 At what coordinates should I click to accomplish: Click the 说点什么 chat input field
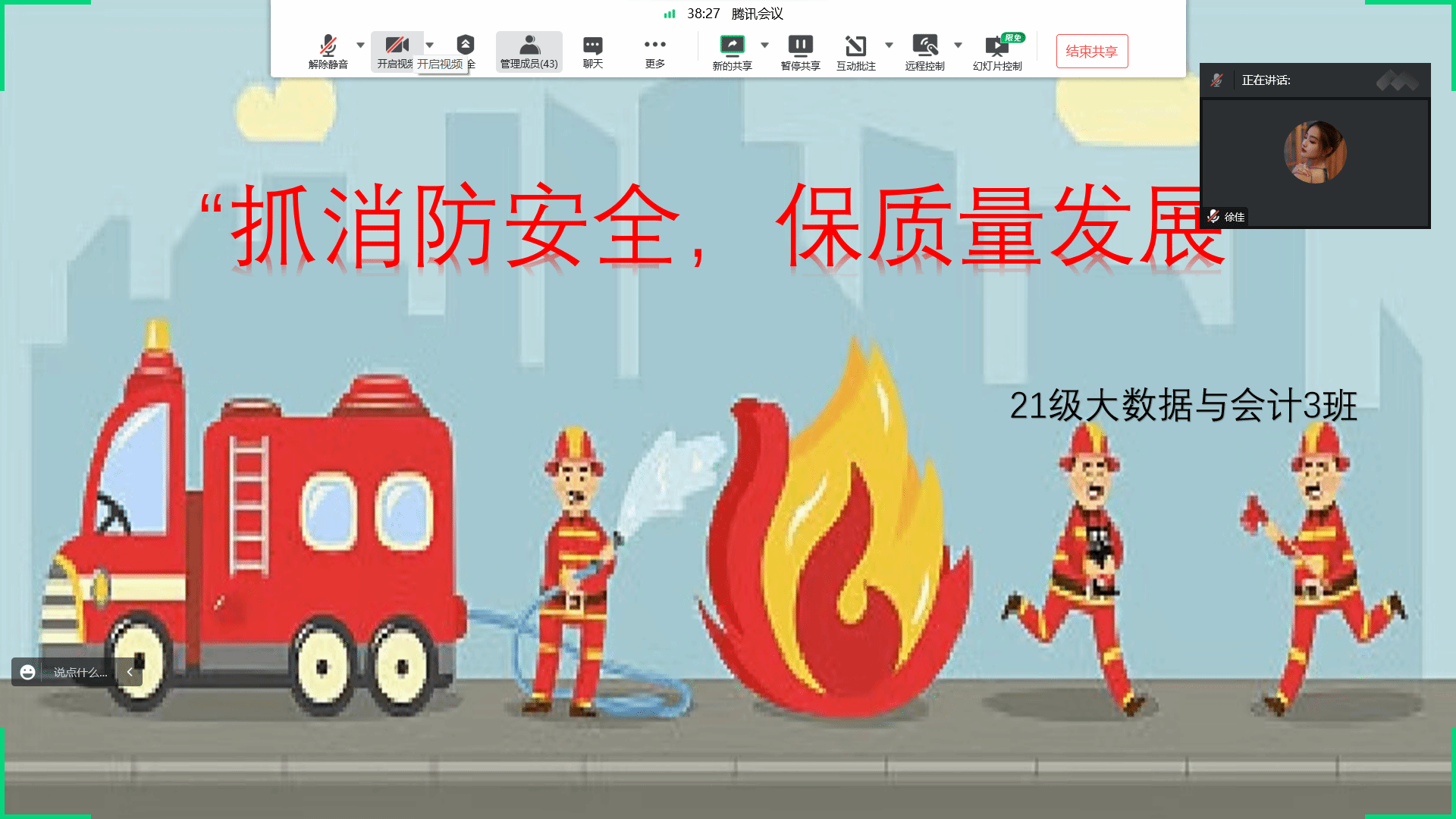(80, 672)
